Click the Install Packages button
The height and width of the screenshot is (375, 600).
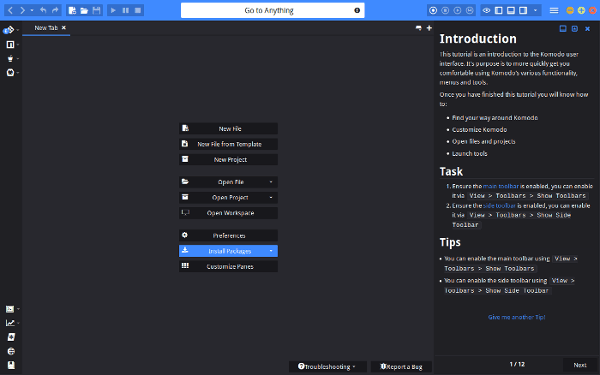(228, 251)
